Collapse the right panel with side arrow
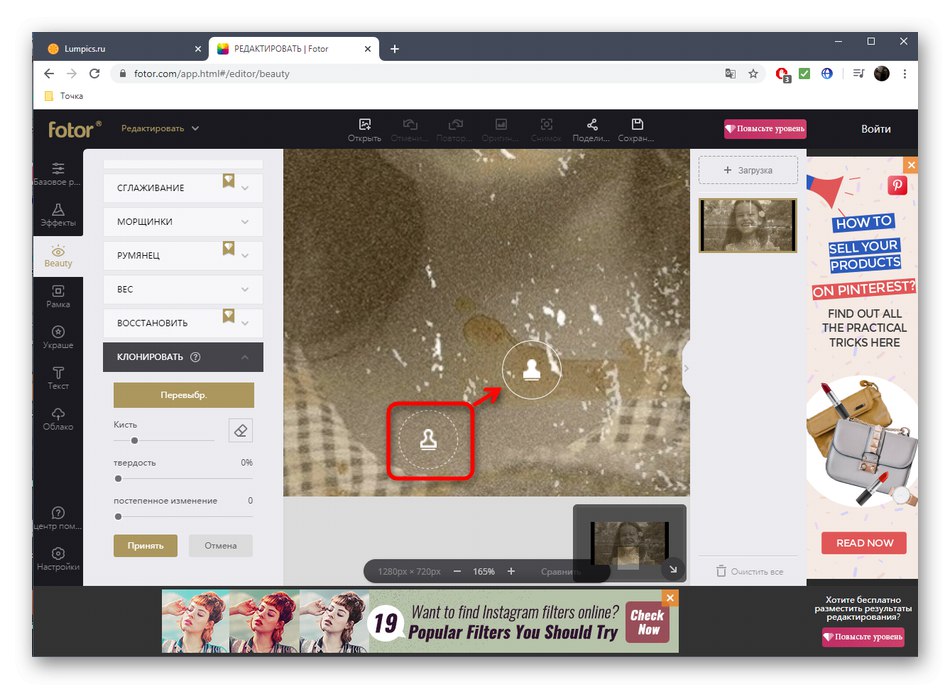The image size is (950, 689). tap(686, 368)
